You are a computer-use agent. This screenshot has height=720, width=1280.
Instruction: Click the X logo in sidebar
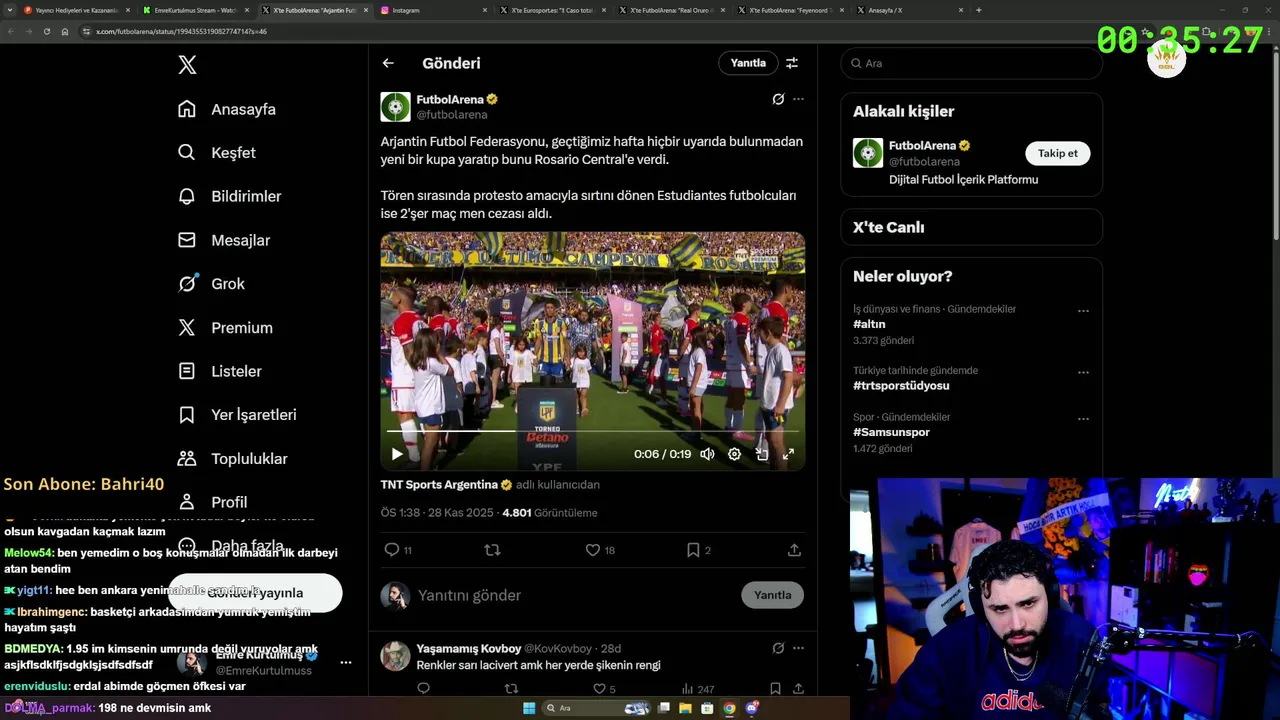(x=187, y=65)
